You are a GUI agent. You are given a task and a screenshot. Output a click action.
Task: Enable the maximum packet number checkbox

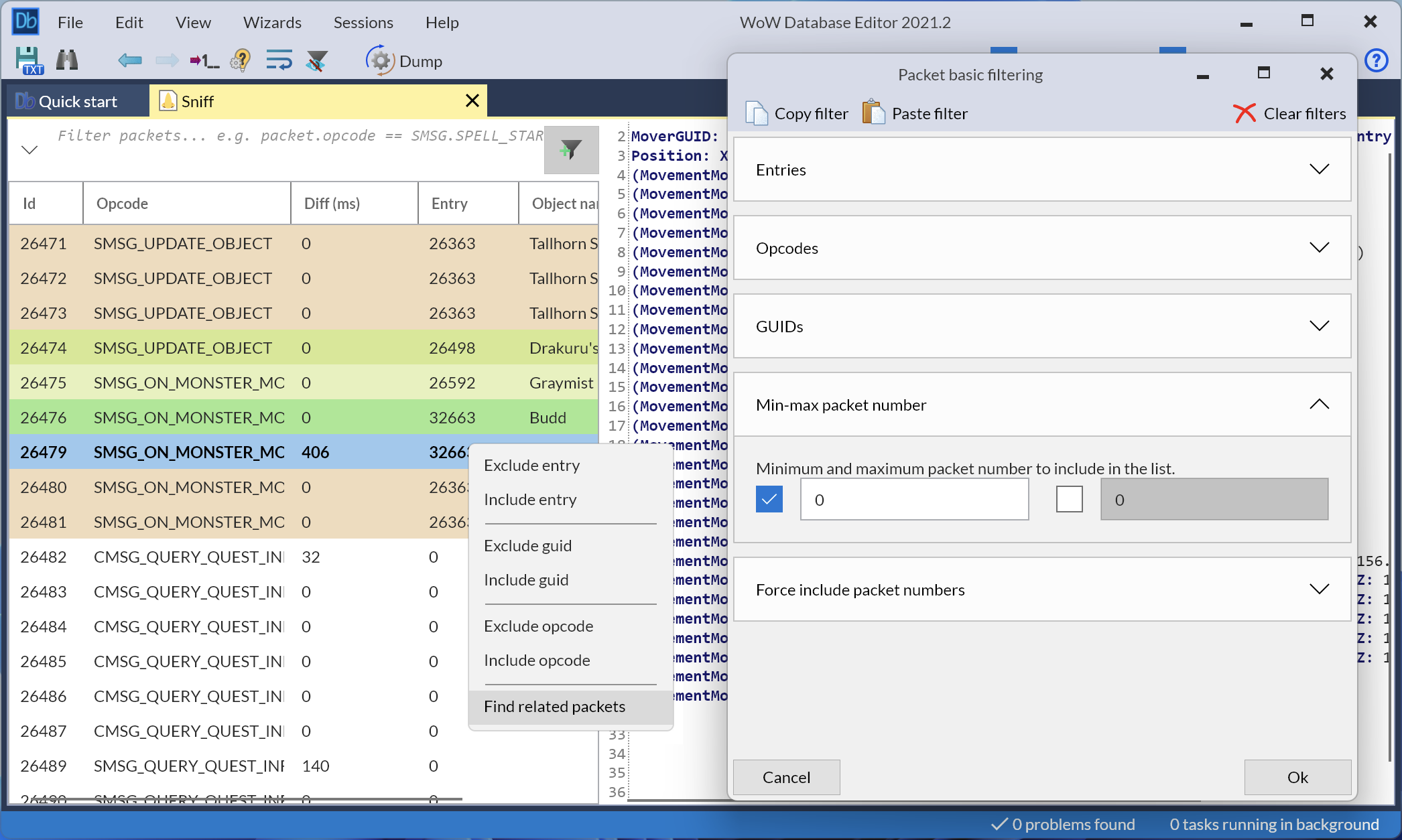(1069, 499)
